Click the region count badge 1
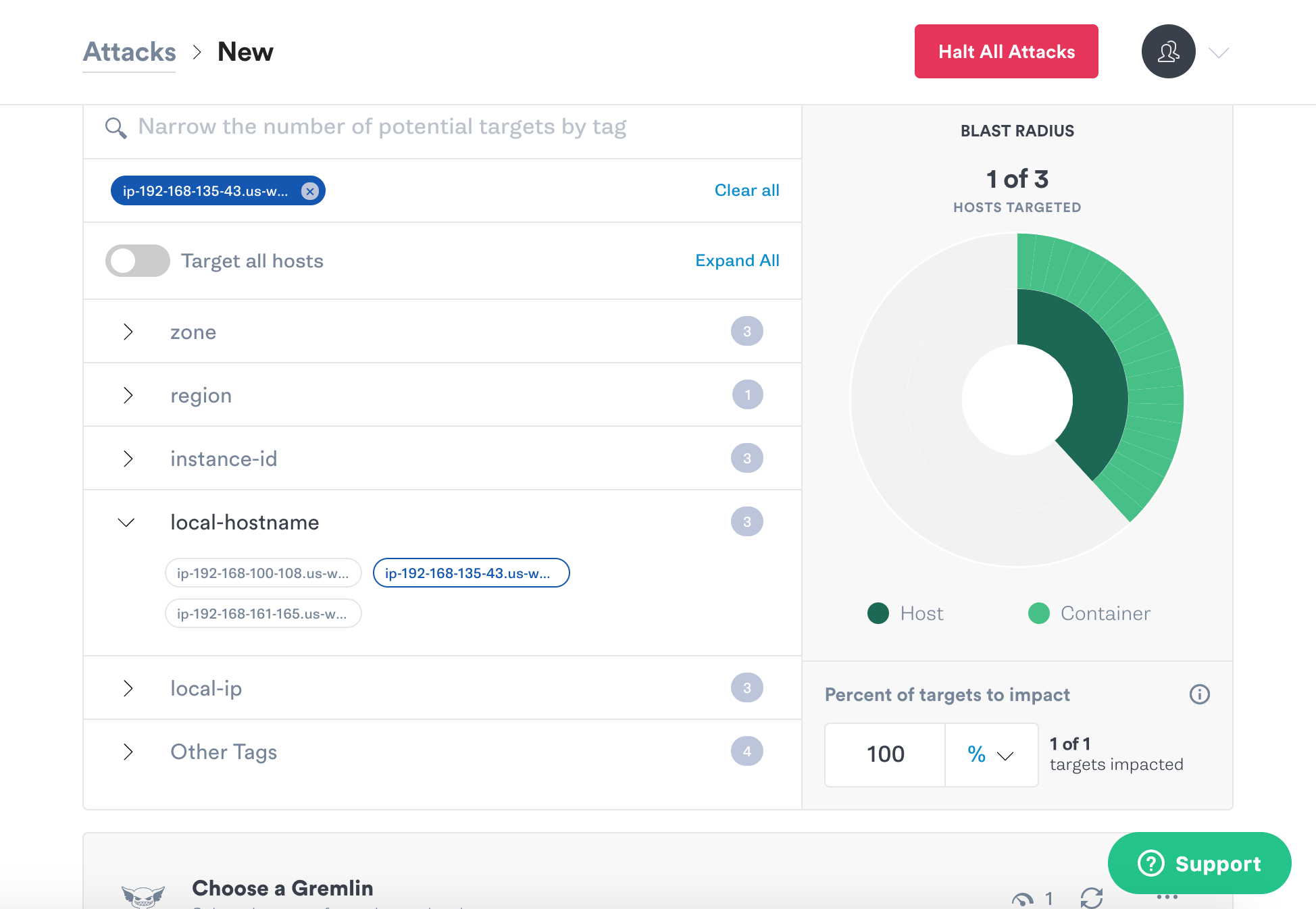Image resolution: width=1316 pixels, height=909 pixels. (747, 395)
